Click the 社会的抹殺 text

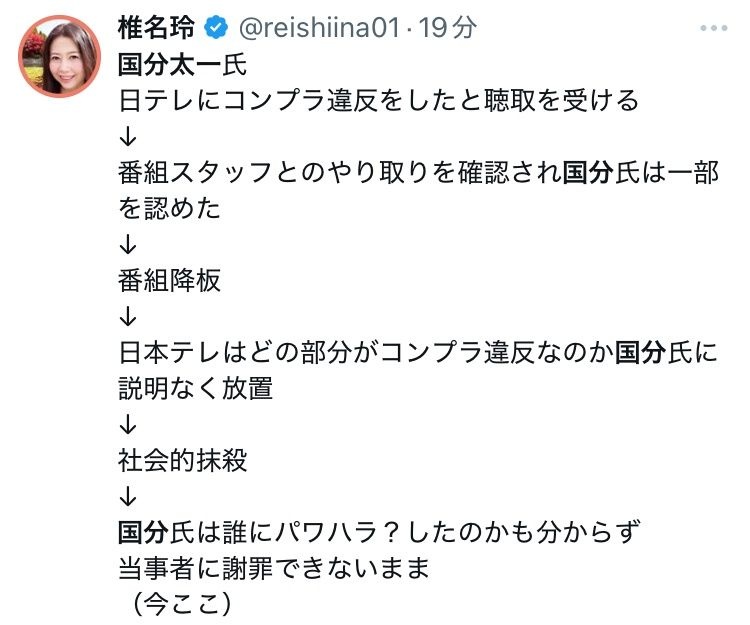point(183,461)
